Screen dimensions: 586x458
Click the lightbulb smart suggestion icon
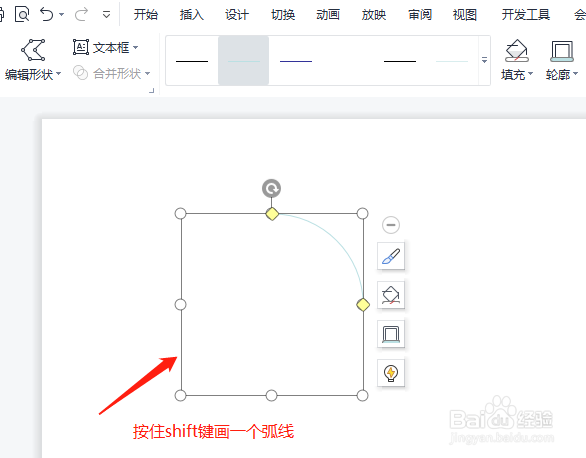click(x=391, y=372)
